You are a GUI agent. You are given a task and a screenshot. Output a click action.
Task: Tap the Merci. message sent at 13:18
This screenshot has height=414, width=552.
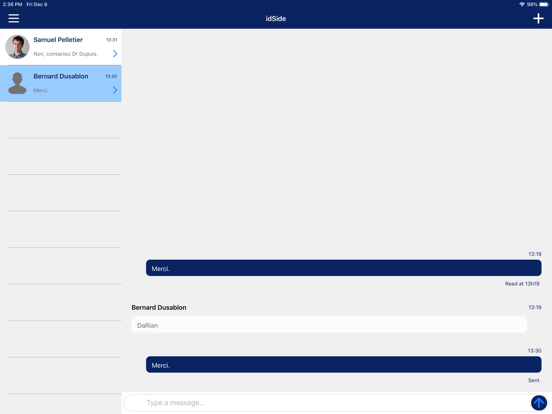[x=344, y=268]
